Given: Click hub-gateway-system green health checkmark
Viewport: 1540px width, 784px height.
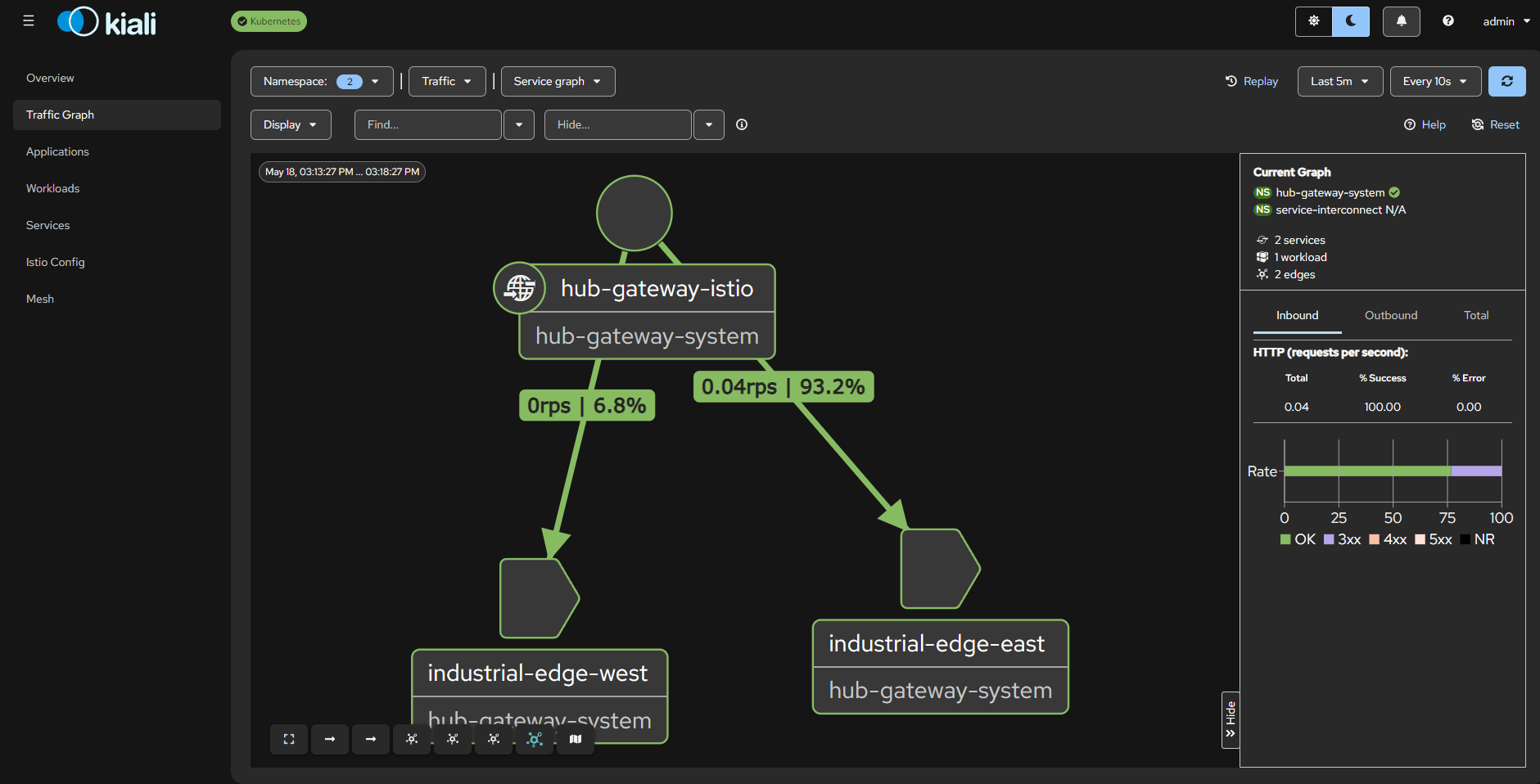Looking at the screenshot, I should (x=1394, y=193).
